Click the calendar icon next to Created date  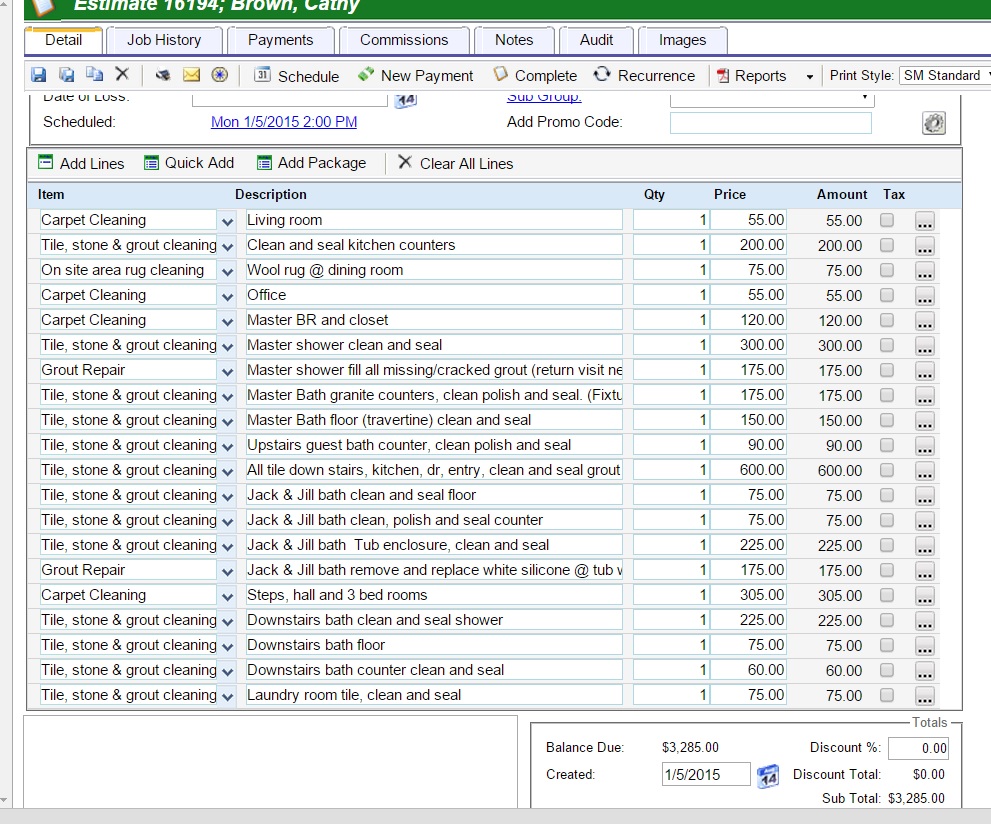click(x=767, y=776)
